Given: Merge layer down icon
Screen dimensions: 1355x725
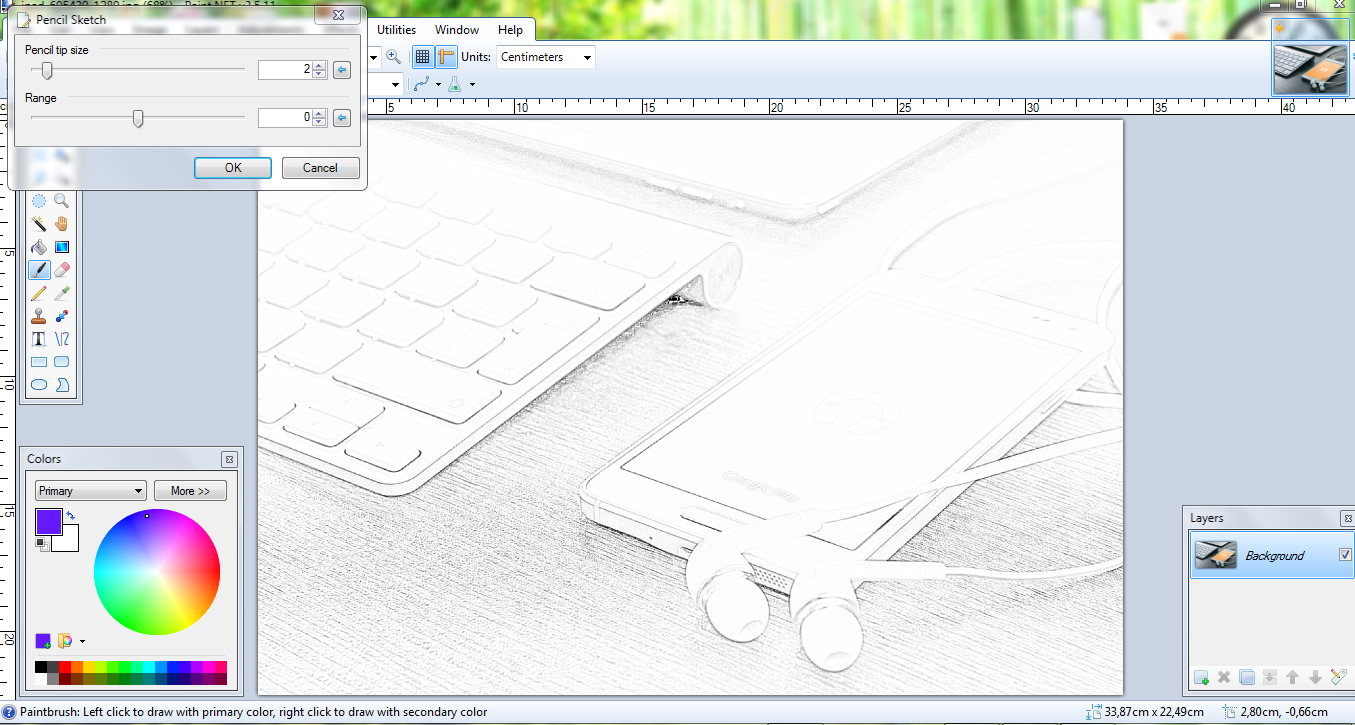Looking at the screenshot, I should pos(1270,678).
